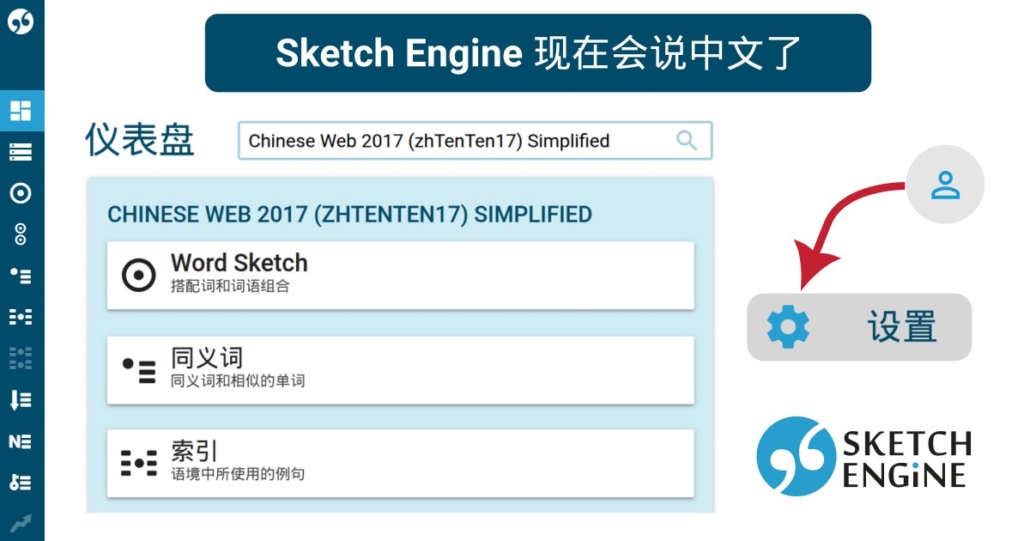The width and height of the screenshot is (1030, 541).
Task: Click the Chinese Web 2017 corpus search field
Action: click(x=450, y=141)
